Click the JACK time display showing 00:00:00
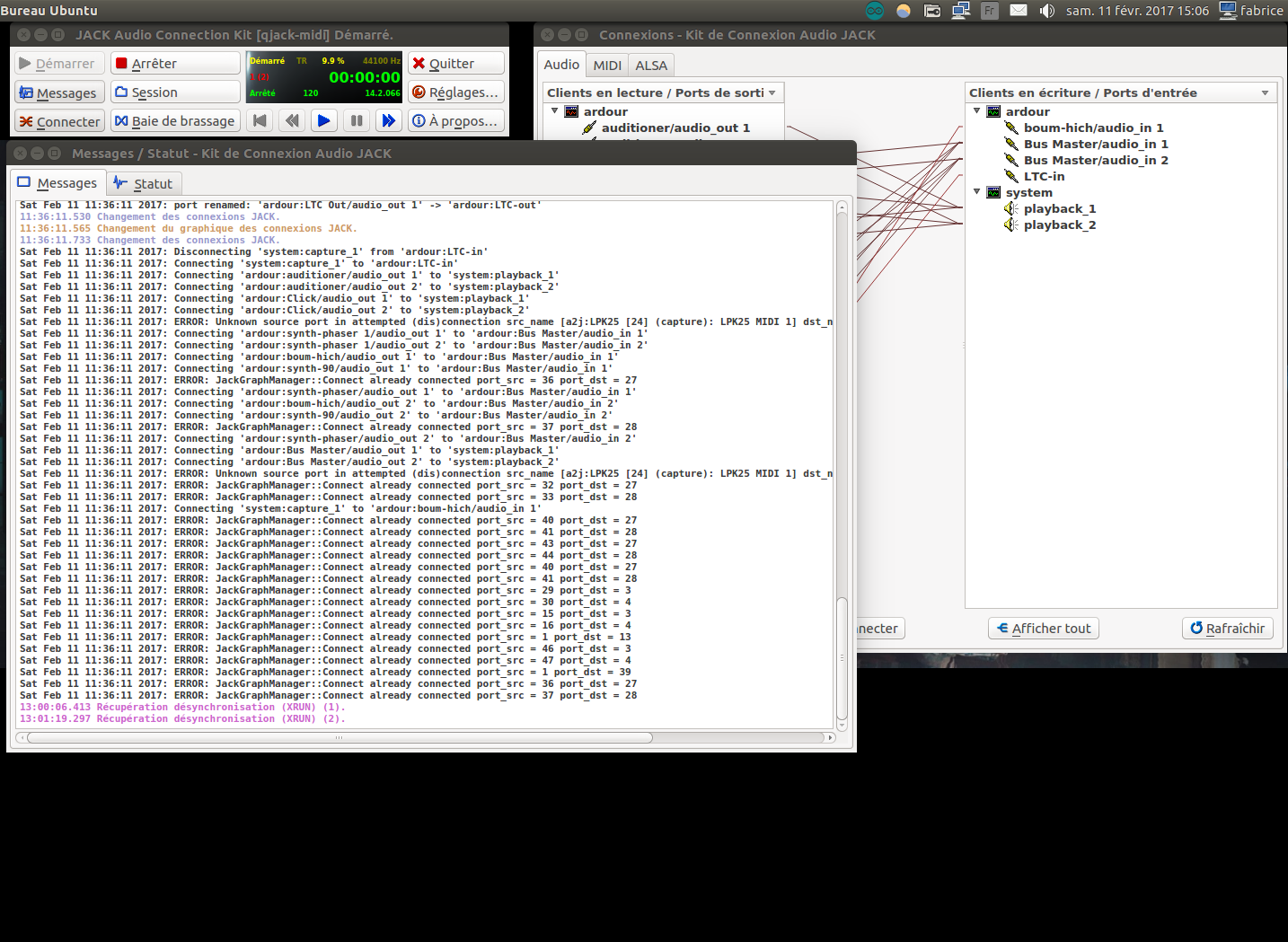 click(x=364, y=77)
